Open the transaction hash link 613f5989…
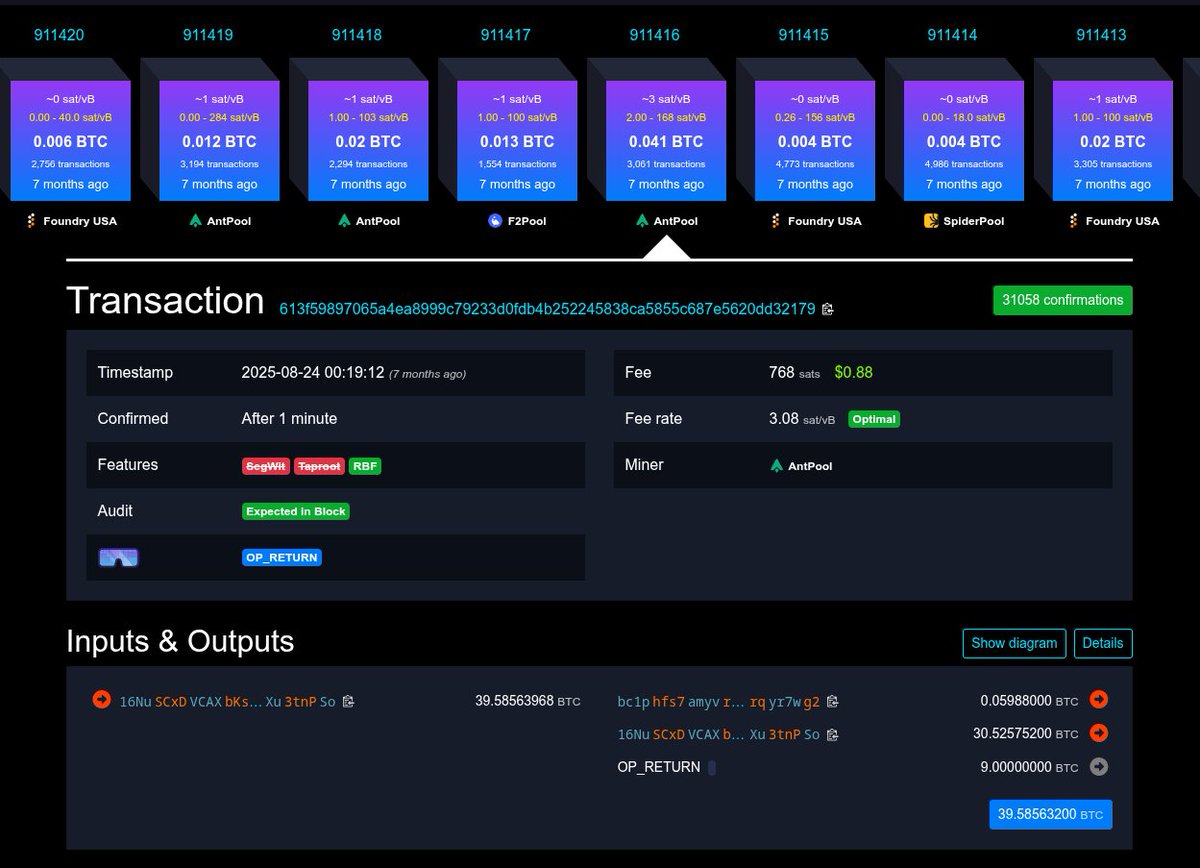 pyautogui.click(x=547, y=309)
